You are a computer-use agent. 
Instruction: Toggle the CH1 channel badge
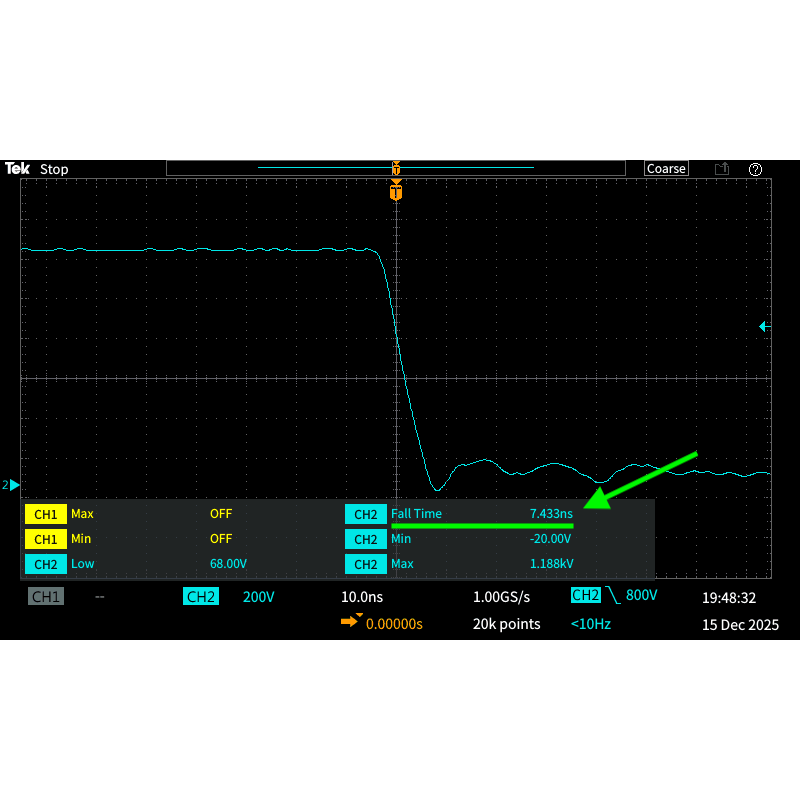click(x=46, y=597)
